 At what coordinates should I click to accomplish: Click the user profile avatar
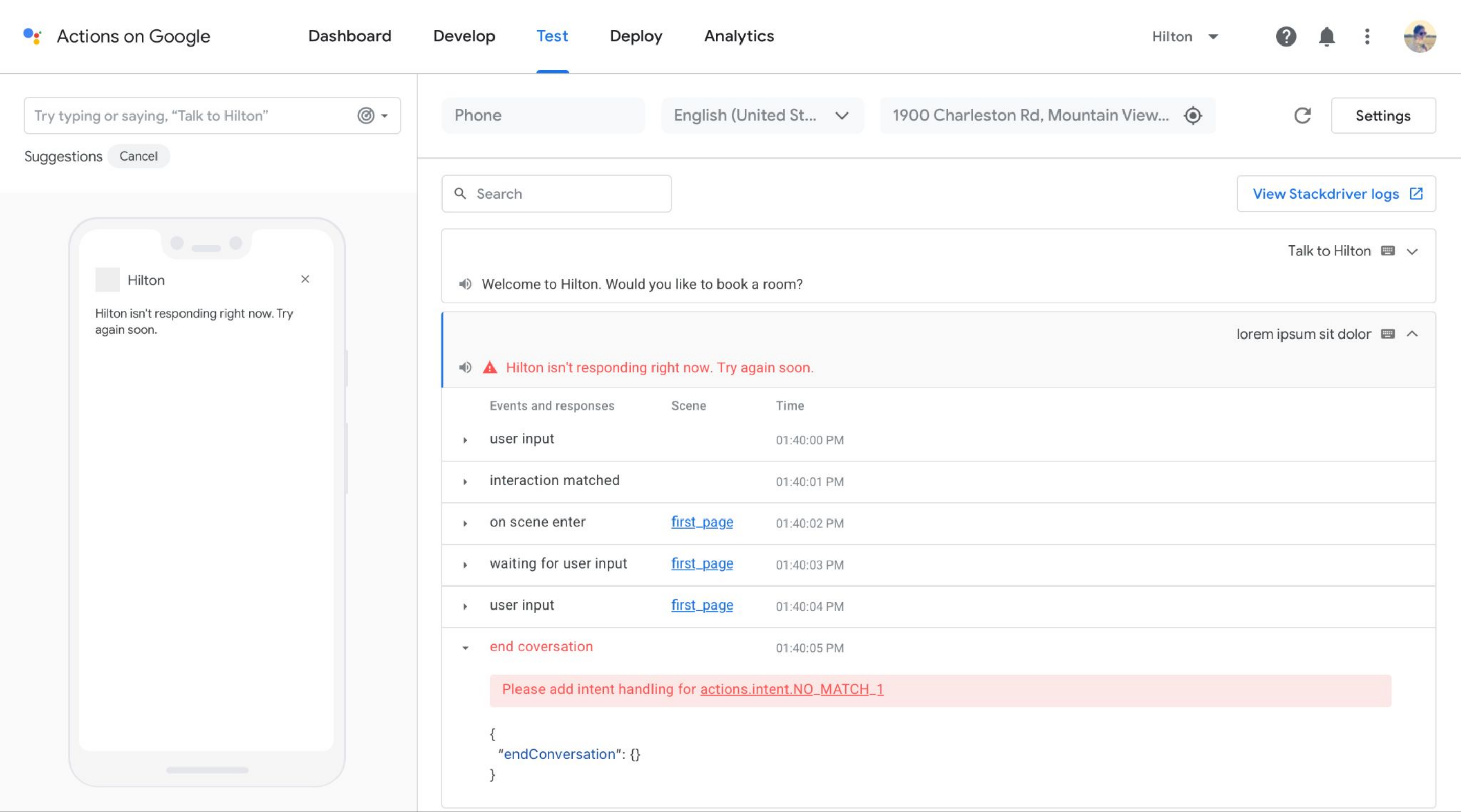pyautogui.click(x=1420, y=37)
